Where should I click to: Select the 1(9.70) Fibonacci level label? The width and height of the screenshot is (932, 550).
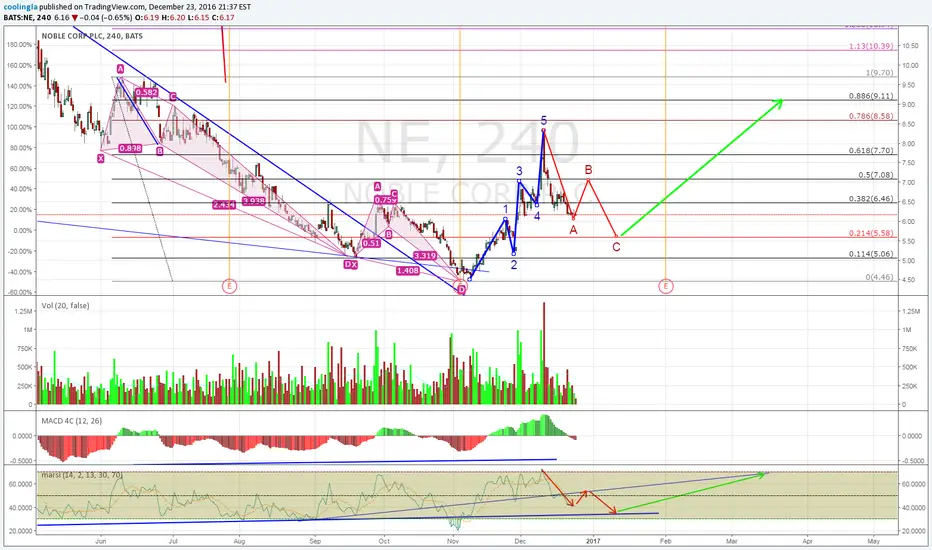click(x=879, y=73)
